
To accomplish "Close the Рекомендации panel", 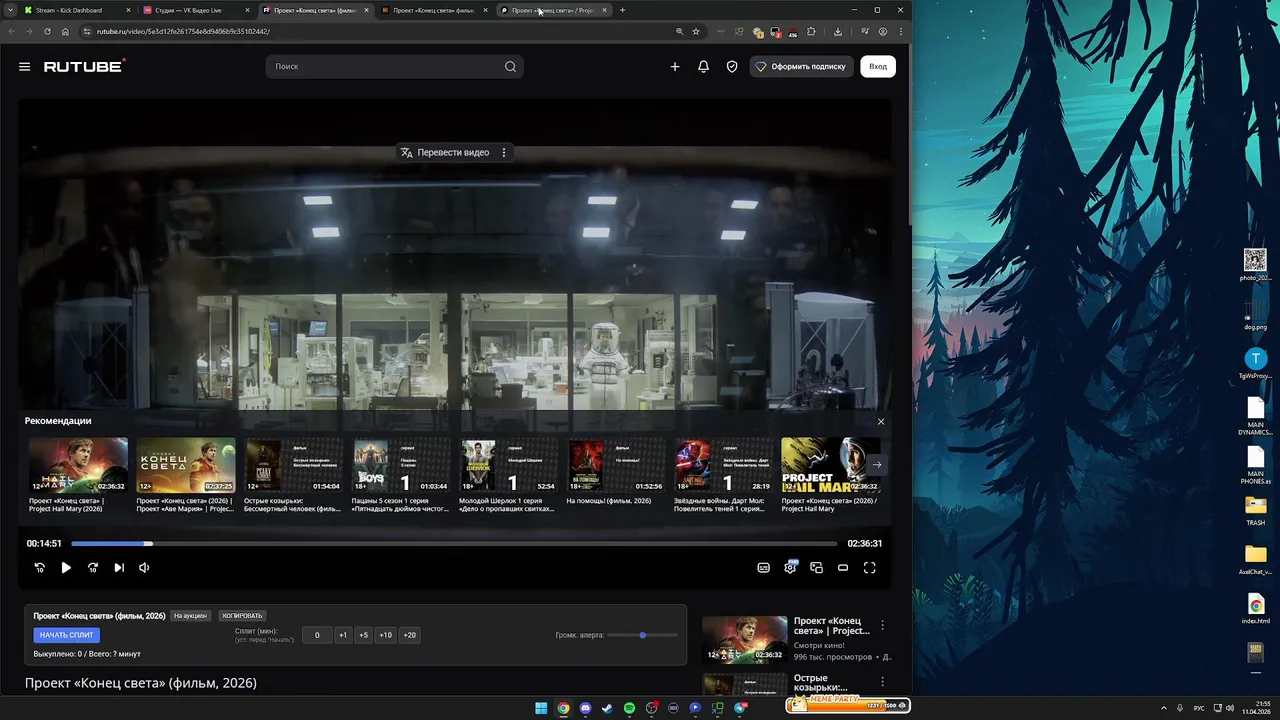I will point(881,421).
